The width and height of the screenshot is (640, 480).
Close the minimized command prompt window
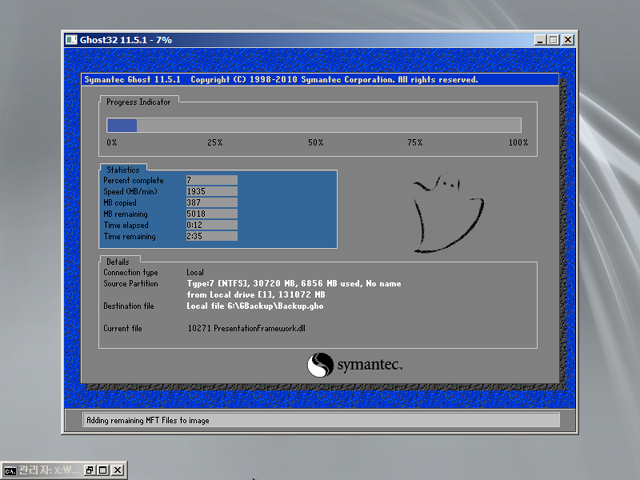click(x=118, y=470)
